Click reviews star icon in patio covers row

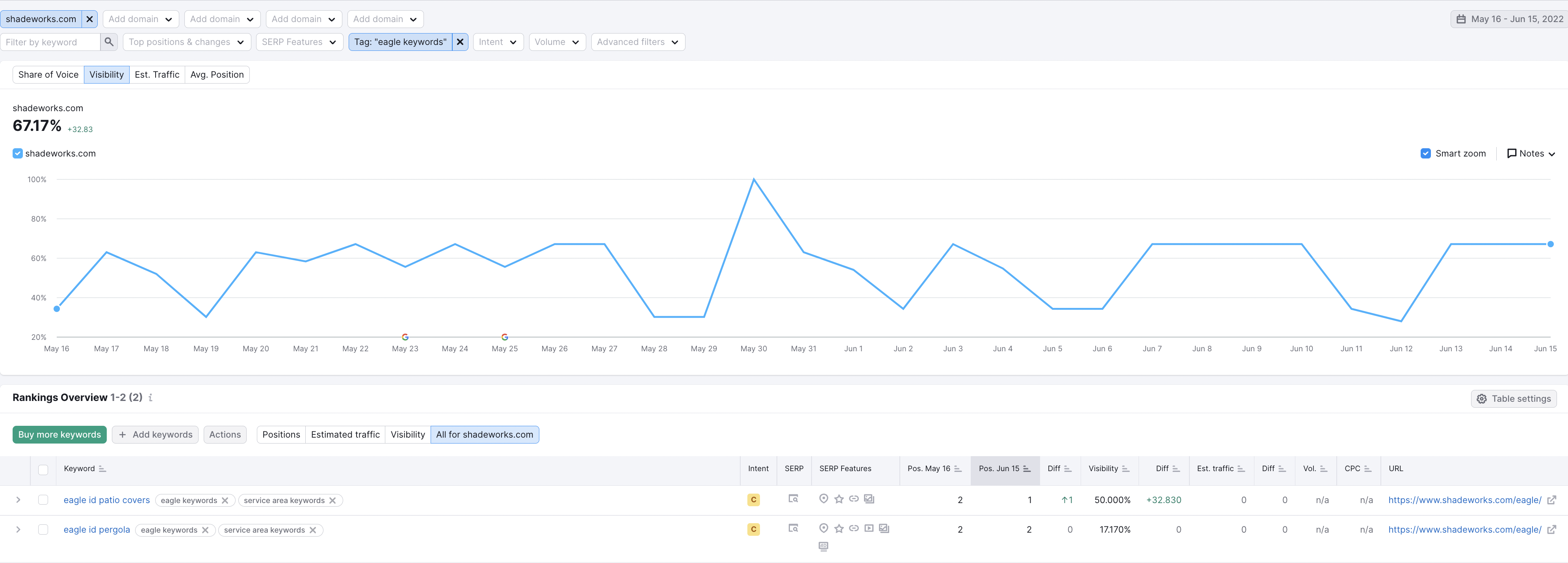point(839,499)
